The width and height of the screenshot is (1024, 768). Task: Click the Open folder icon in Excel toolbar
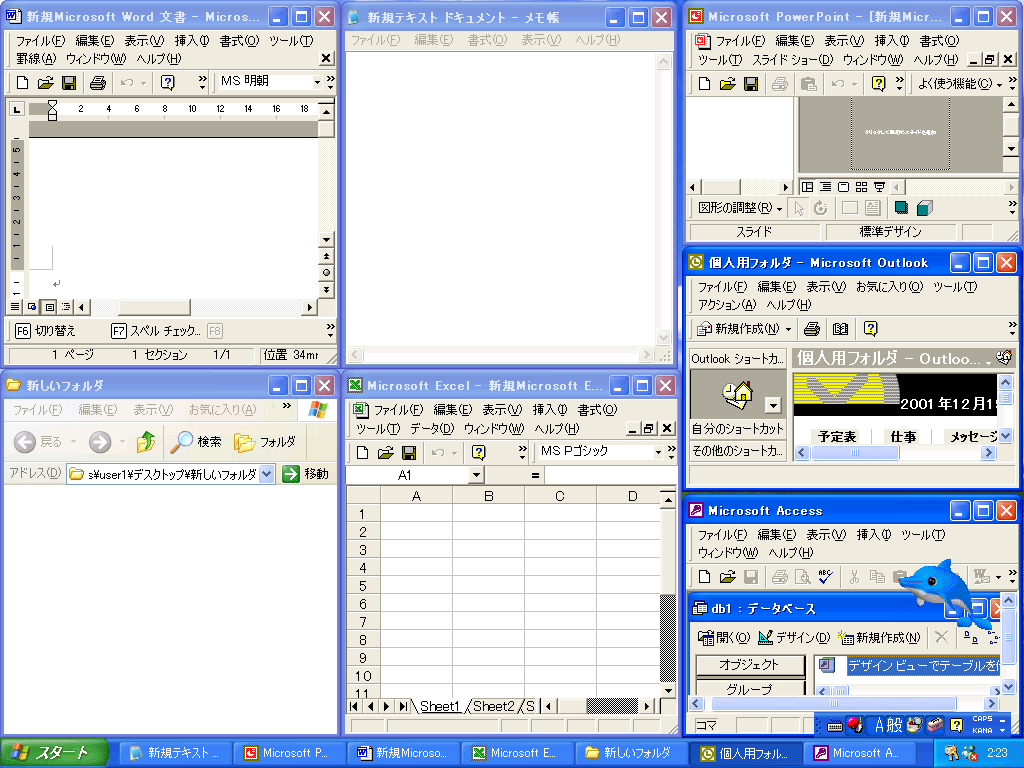[x=385, y=452]
